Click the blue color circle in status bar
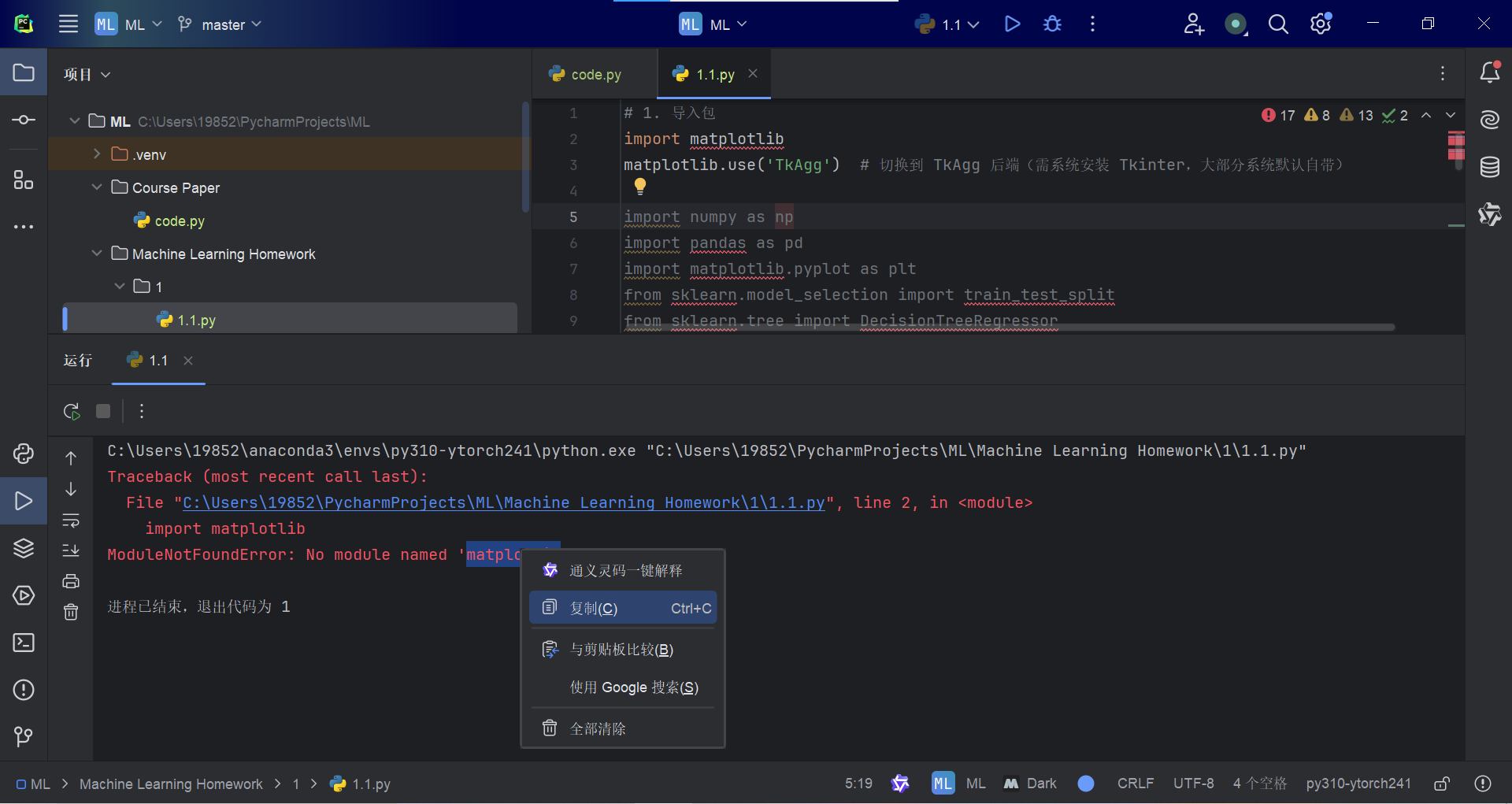Screen dimensions: 1512x804 click(1086, 784)
